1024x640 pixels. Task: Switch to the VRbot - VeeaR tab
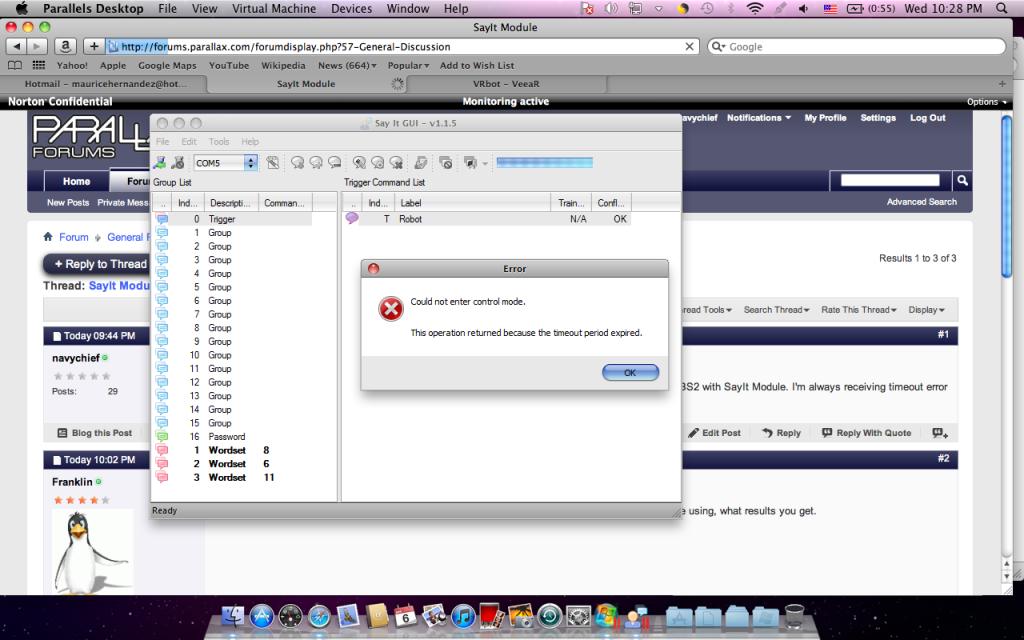506,84
